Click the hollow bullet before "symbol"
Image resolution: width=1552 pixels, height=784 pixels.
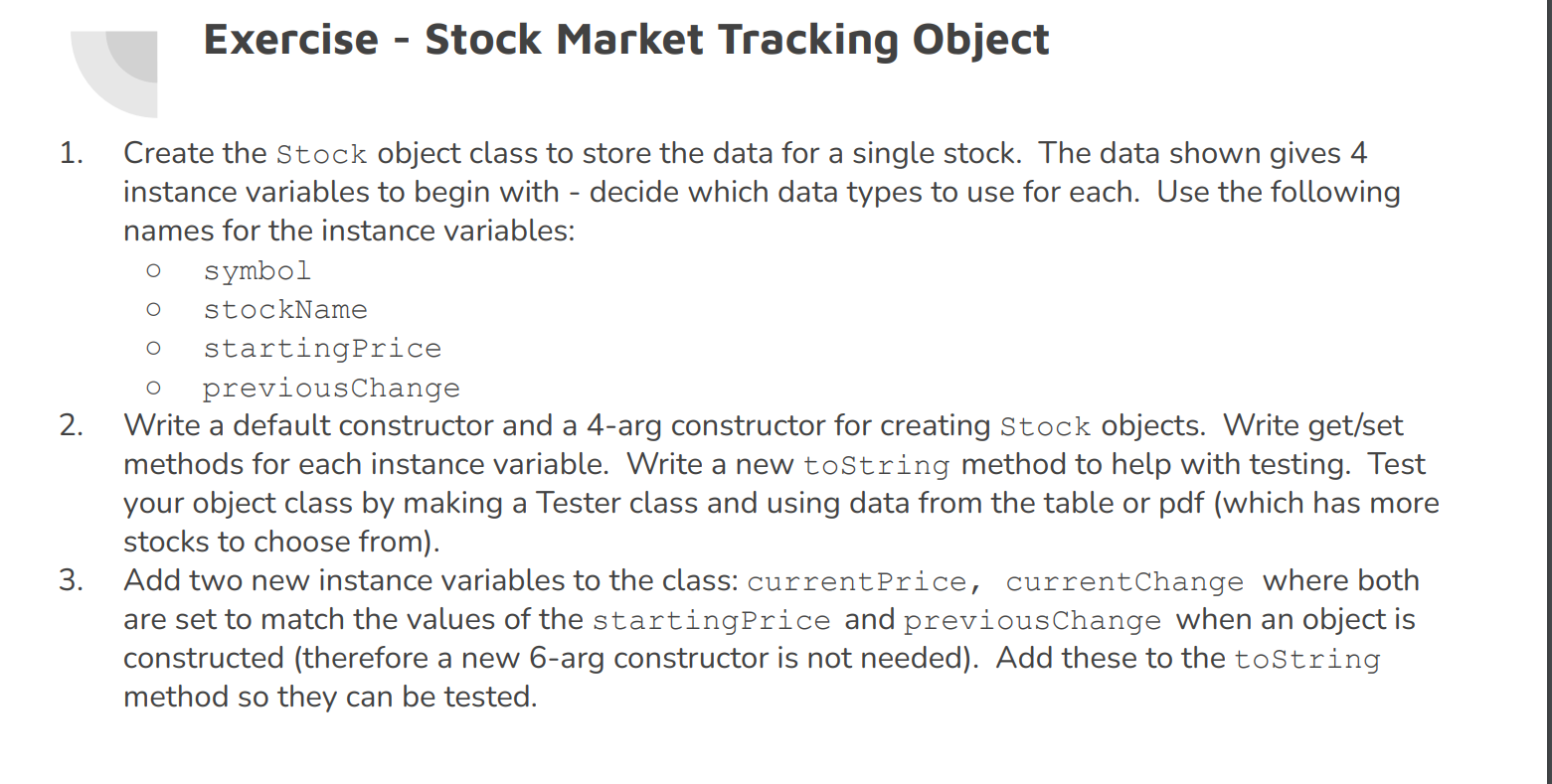153,271
